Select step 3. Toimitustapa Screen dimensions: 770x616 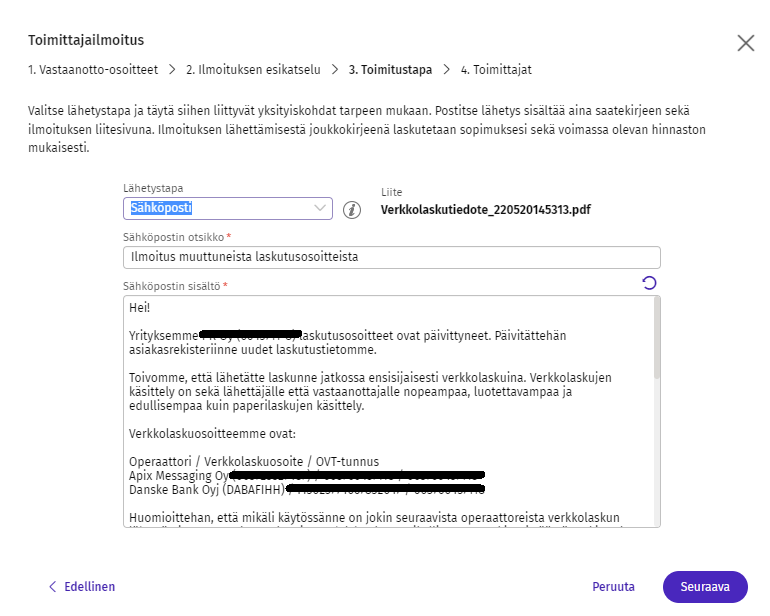coord(390,70)
